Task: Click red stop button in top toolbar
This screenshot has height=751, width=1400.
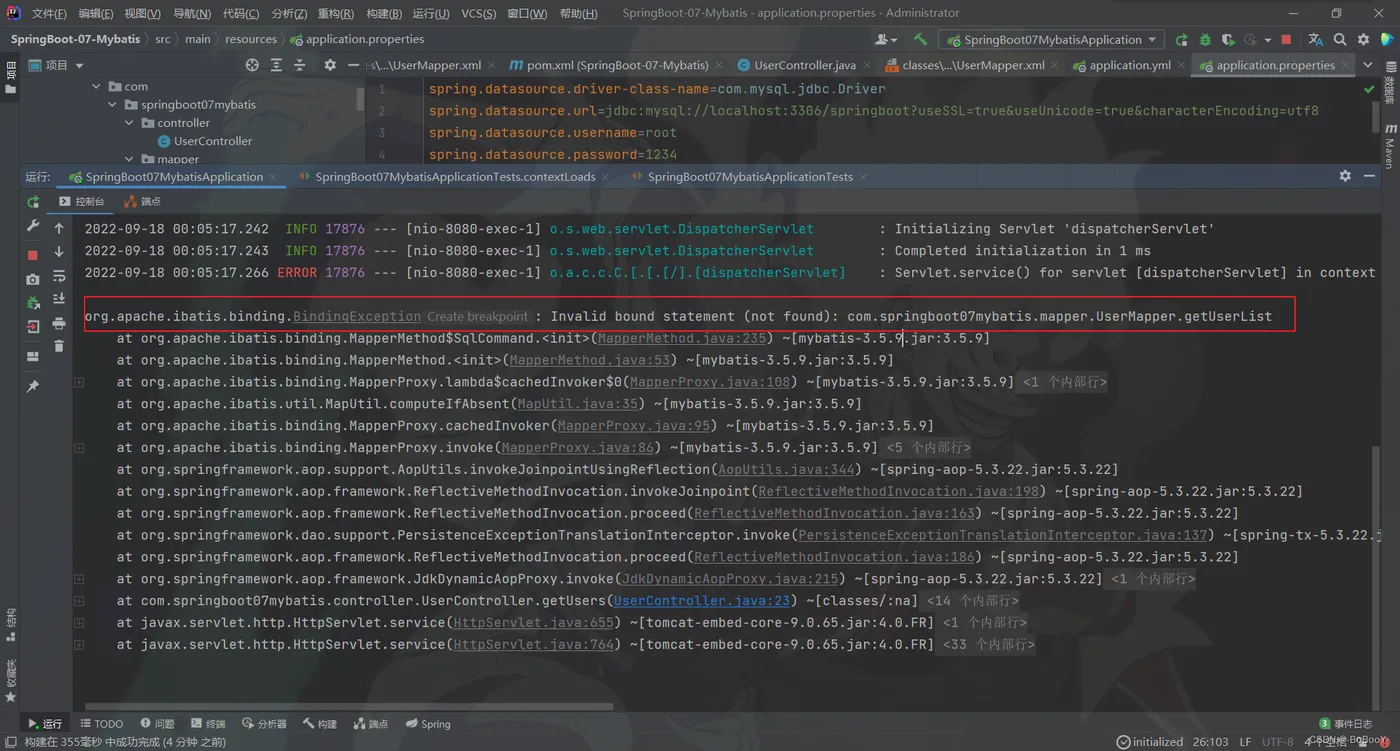Action: click(x=1286, y=40)
